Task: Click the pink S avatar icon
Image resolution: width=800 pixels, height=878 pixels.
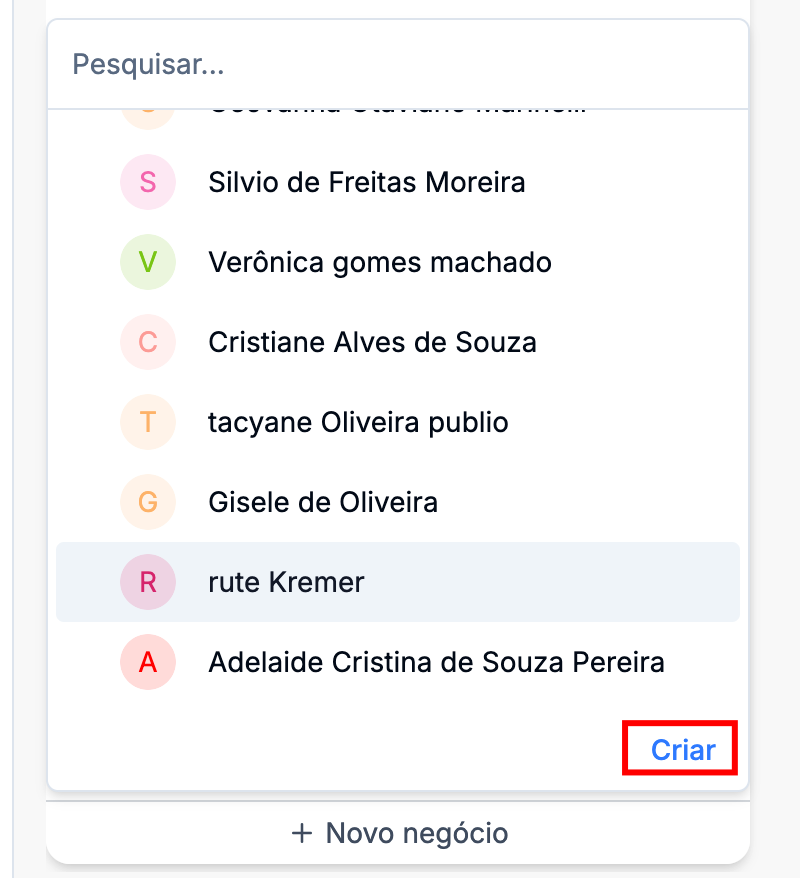Action: click(148, 182)
